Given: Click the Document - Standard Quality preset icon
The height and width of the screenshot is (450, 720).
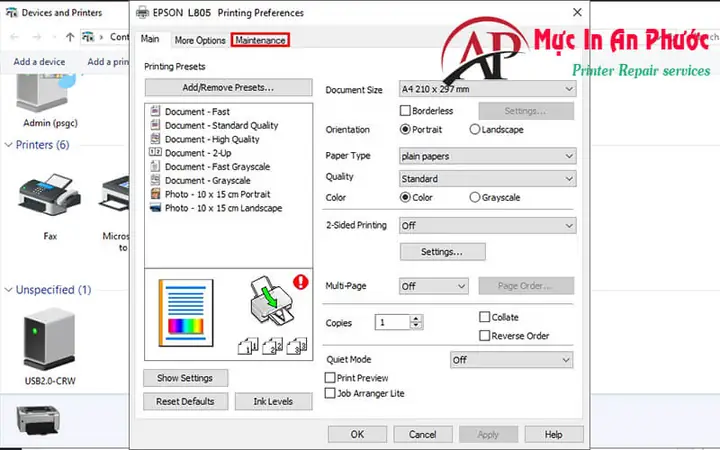Looking at the screenshot, I should click(155, 125).
